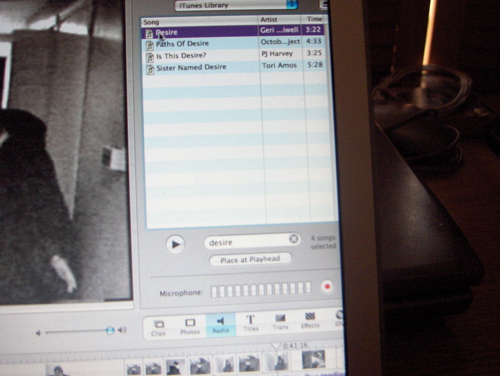Open the Titles pane
Viewport: 500px width, 376px height.
point(251,323)
